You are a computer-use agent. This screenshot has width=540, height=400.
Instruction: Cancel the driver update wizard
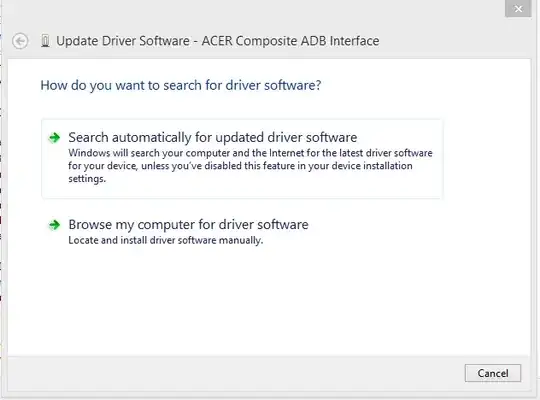click(493, 373)
